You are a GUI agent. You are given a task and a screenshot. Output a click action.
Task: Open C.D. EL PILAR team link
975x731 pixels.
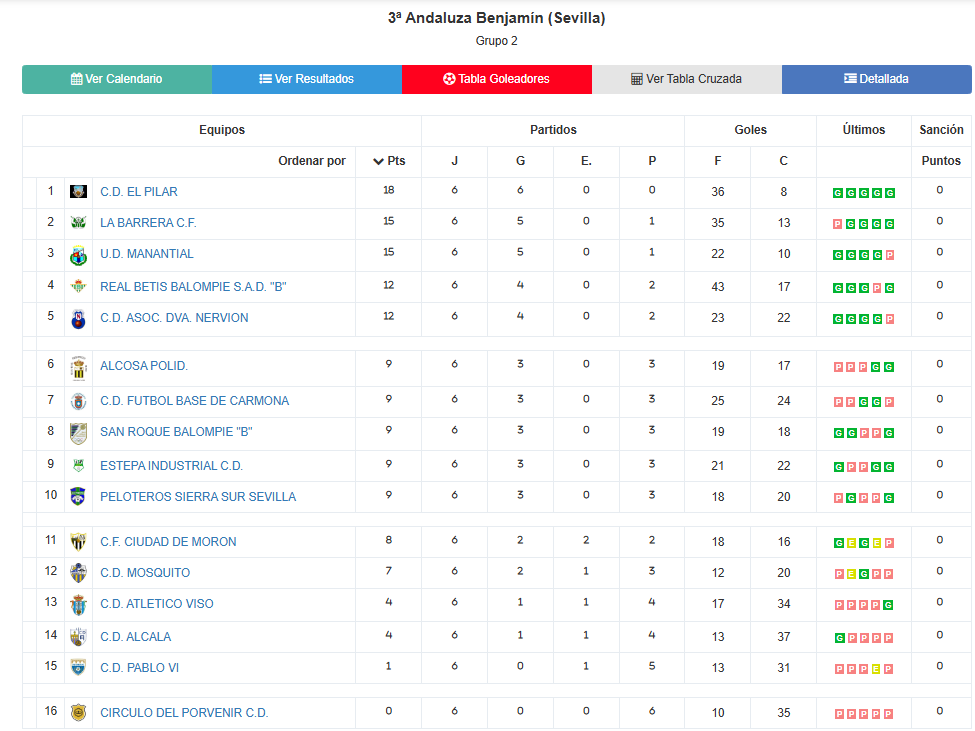point(139,192)
